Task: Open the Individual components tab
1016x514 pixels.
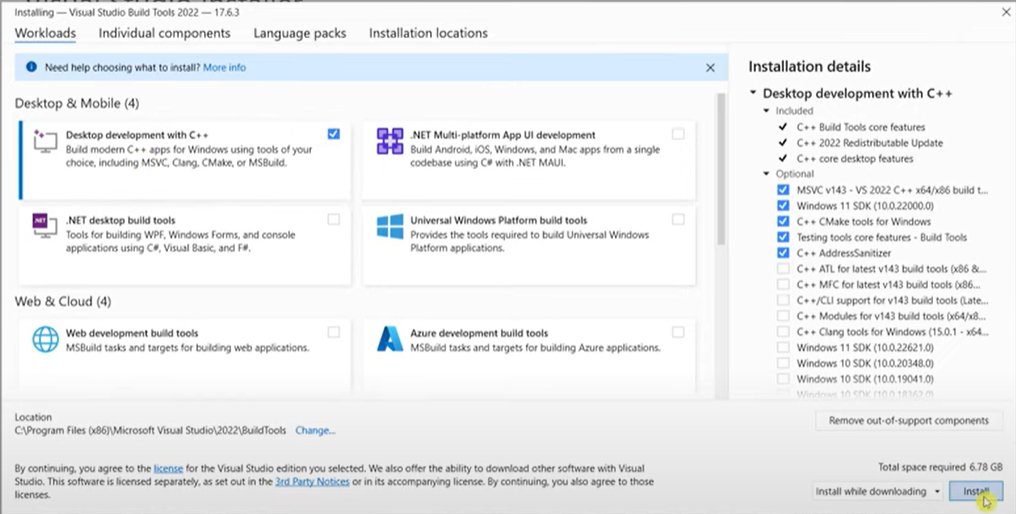Action: 164,33
